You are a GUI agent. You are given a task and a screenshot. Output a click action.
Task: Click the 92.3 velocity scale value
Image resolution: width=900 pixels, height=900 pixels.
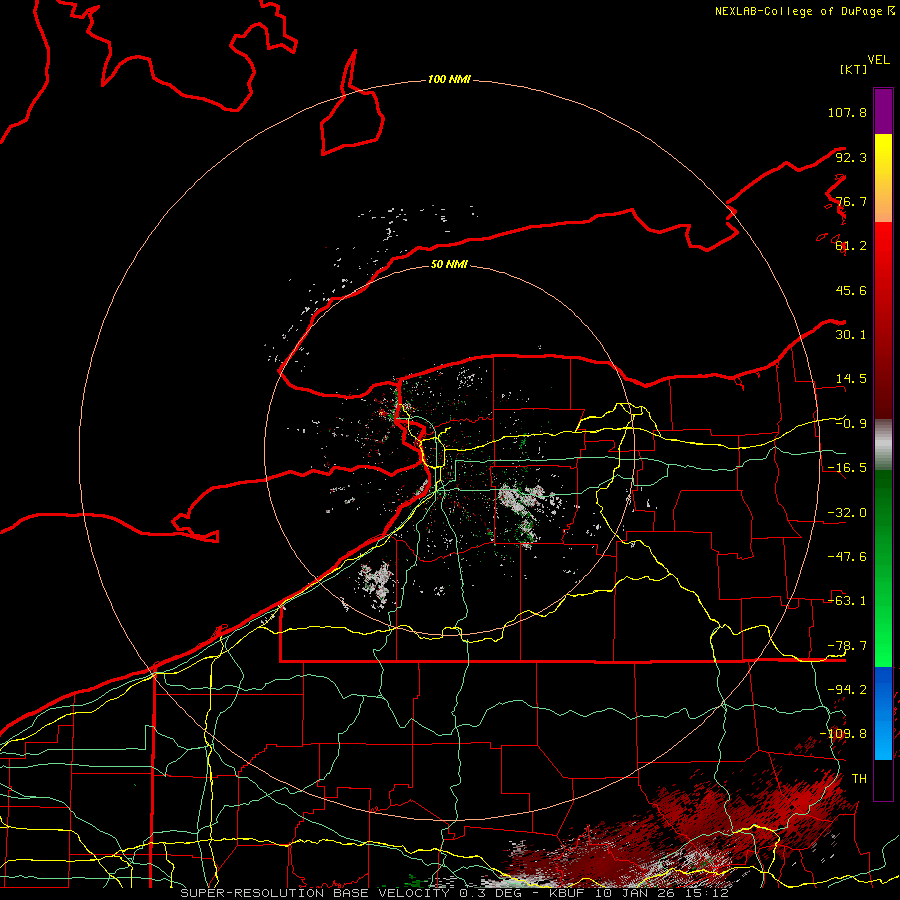pyautogui.click(x=851, y=157)
